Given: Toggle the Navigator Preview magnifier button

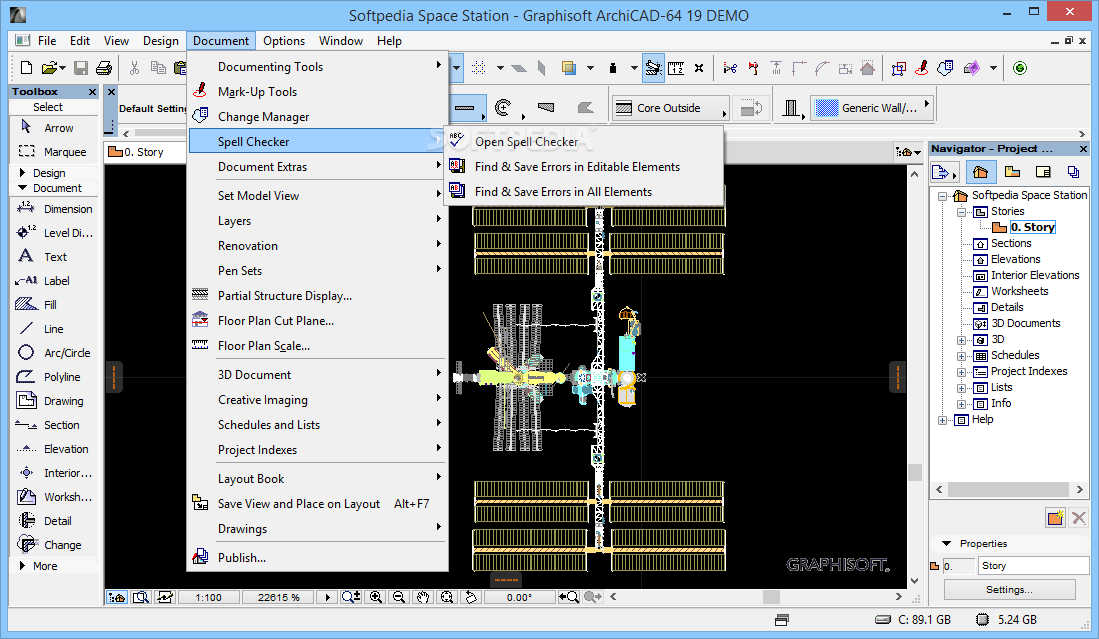Looking at the screenshot, I should [141, 597].
